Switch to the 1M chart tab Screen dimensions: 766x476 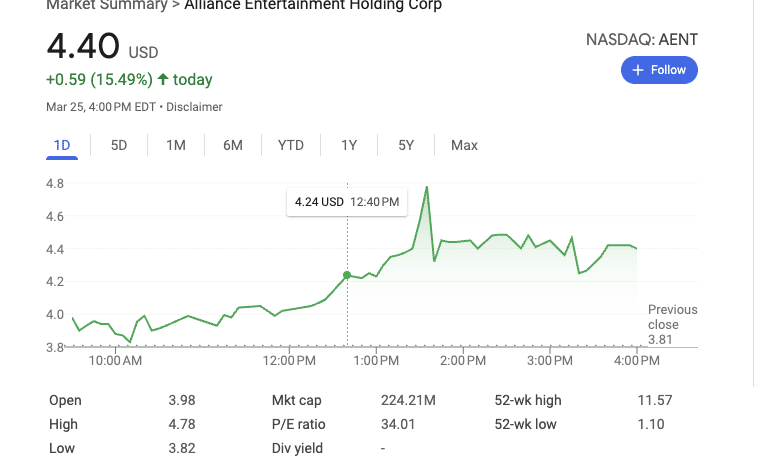(176, 145)
